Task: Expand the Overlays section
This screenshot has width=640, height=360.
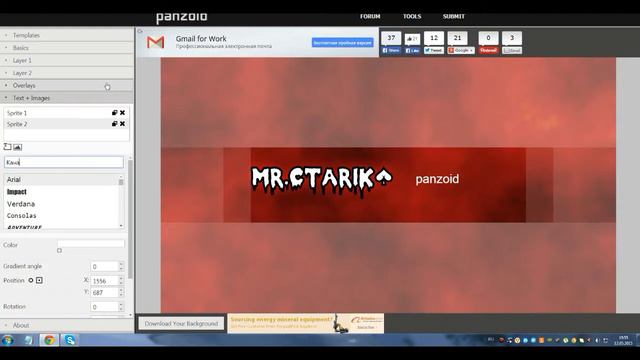Action: [67, 86]
